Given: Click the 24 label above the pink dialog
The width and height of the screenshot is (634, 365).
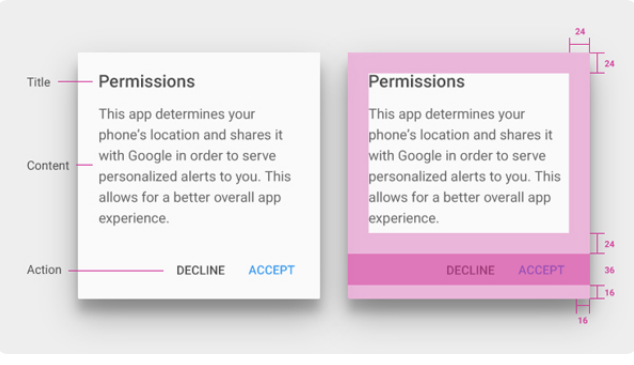Looking at the screenshot, I should pyautogui.click(x=580, y=32).
